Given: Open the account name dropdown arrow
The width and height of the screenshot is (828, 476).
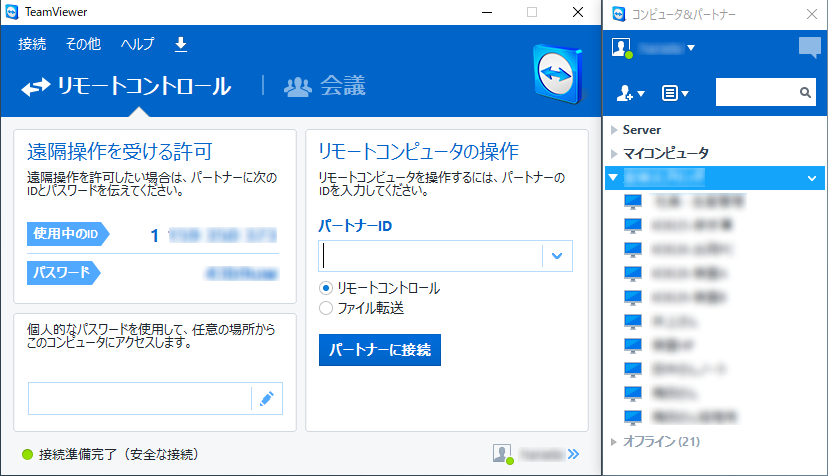Looking at the screenshot, I should [x=691, y=48].
